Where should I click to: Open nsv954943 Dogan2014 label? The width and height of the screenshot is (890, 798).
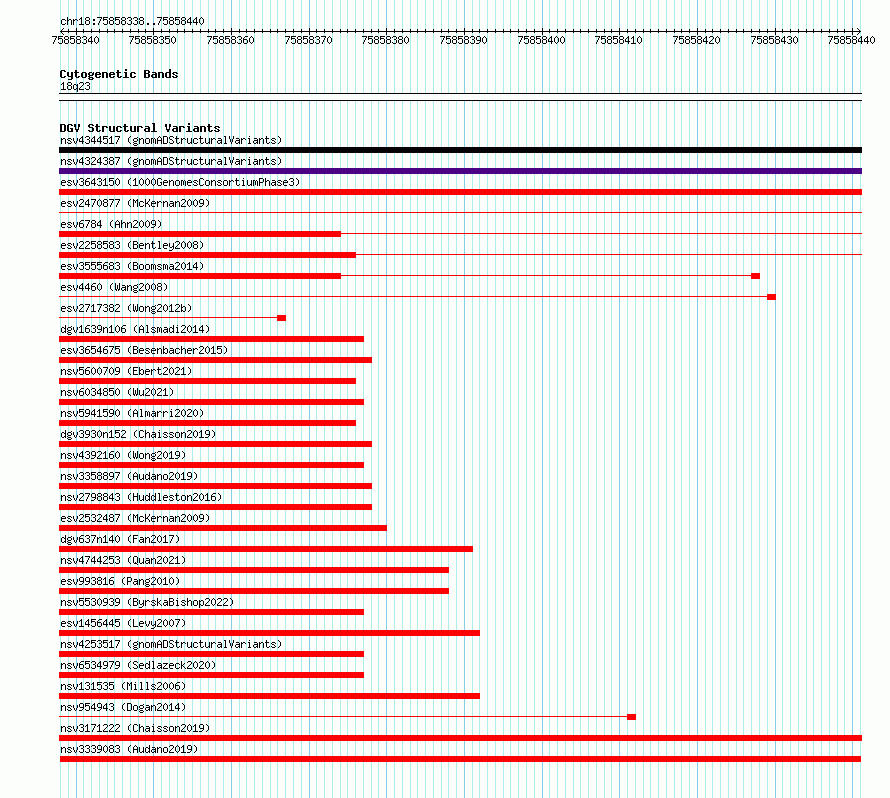coord(123,707)
